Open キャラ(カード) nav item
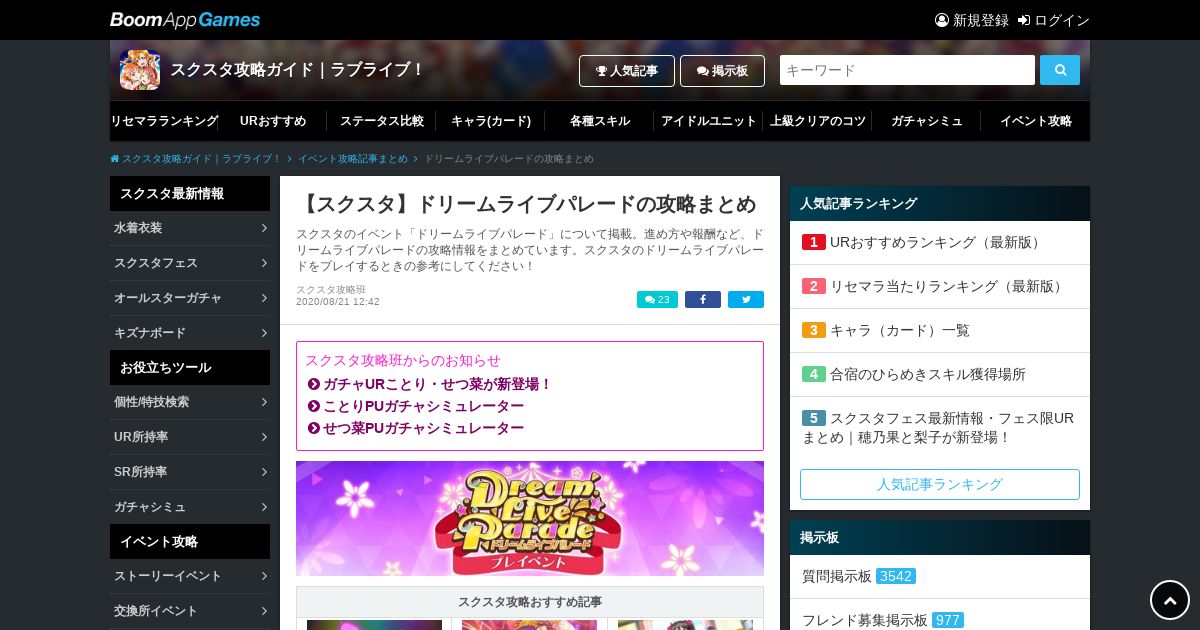Viewport: 1200px width, 630px height. (491, 121)
